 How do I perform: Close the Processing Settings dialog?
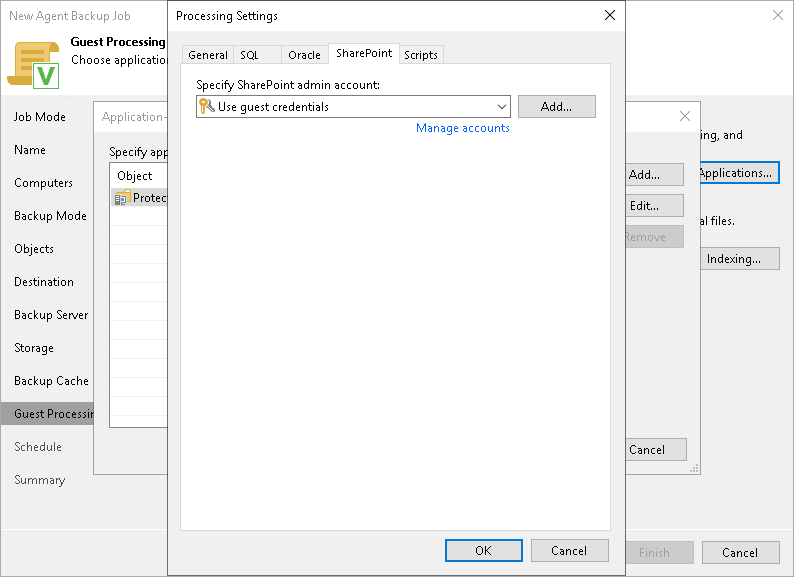pyautogui.click(x=610, y=15)
